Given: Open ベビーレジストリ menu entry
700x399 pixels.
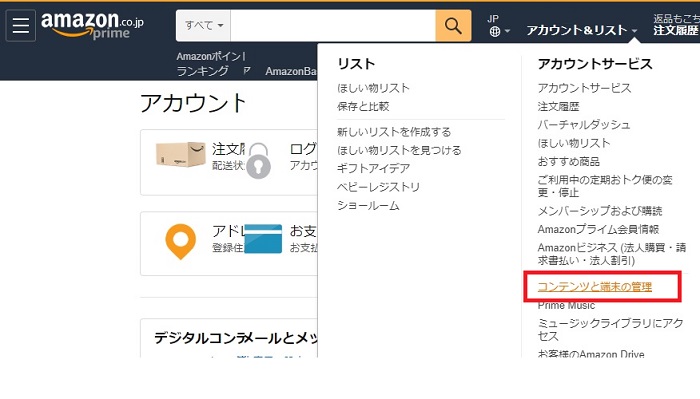Looking at the screenshot, I should click(x=379, y=187).
